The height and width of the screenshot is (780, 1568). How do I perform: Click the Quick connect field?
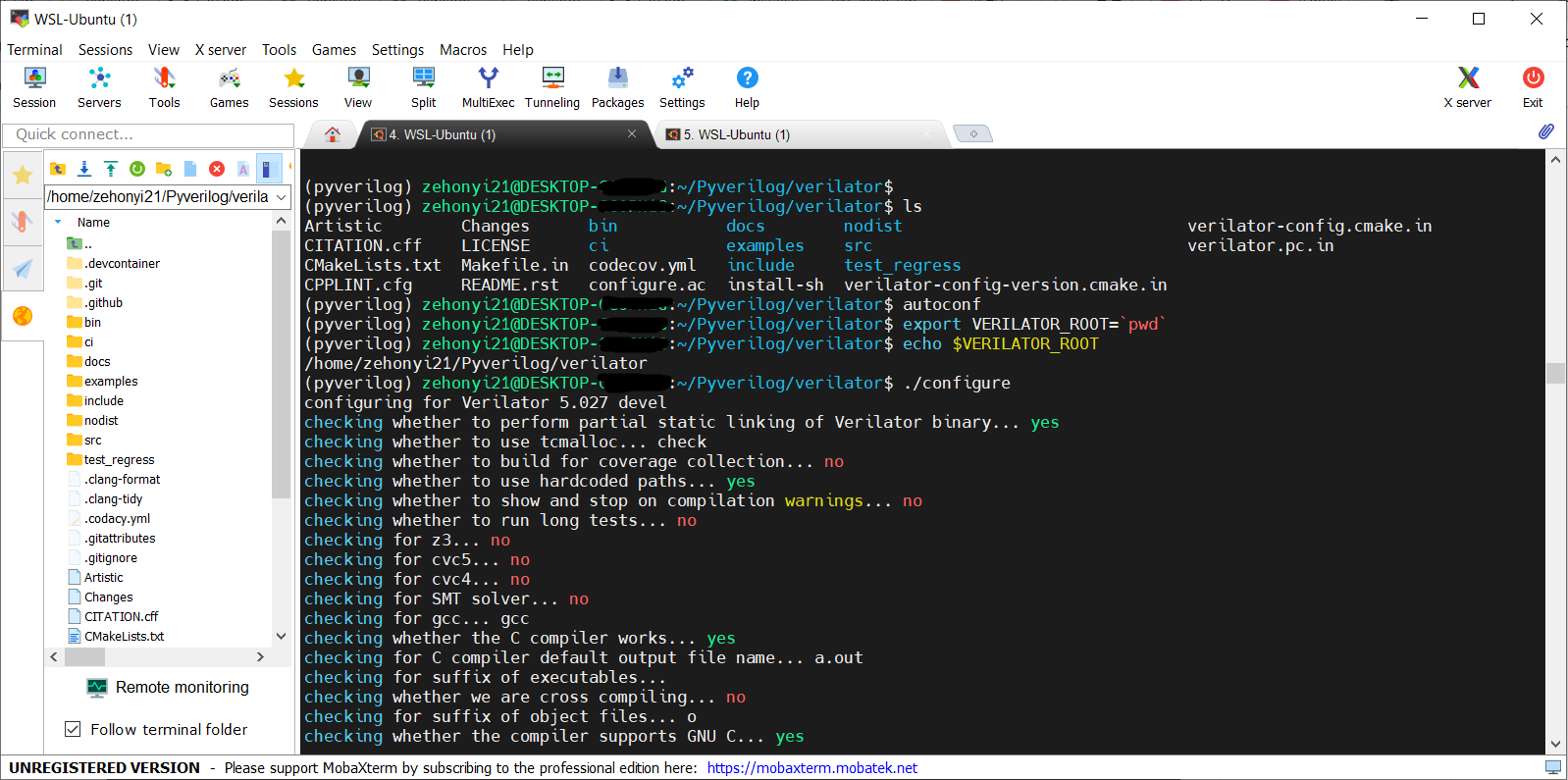pos(148,134)
